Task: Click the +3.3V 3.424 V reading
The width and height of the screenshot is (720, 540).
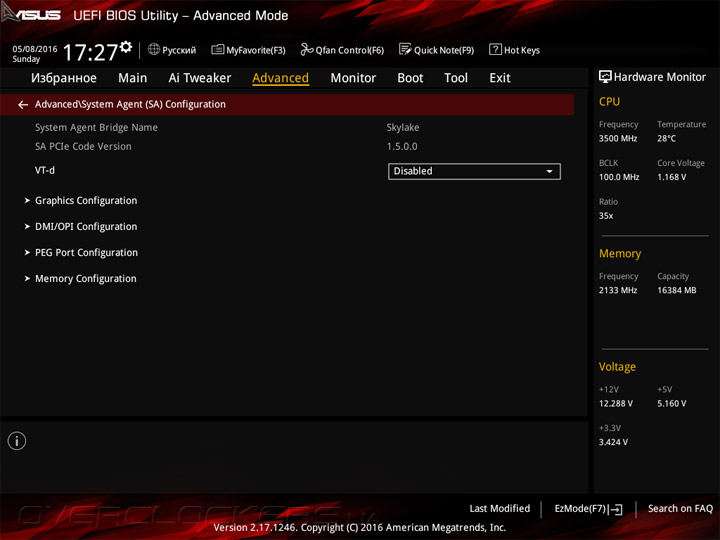Action: (613, 442)
